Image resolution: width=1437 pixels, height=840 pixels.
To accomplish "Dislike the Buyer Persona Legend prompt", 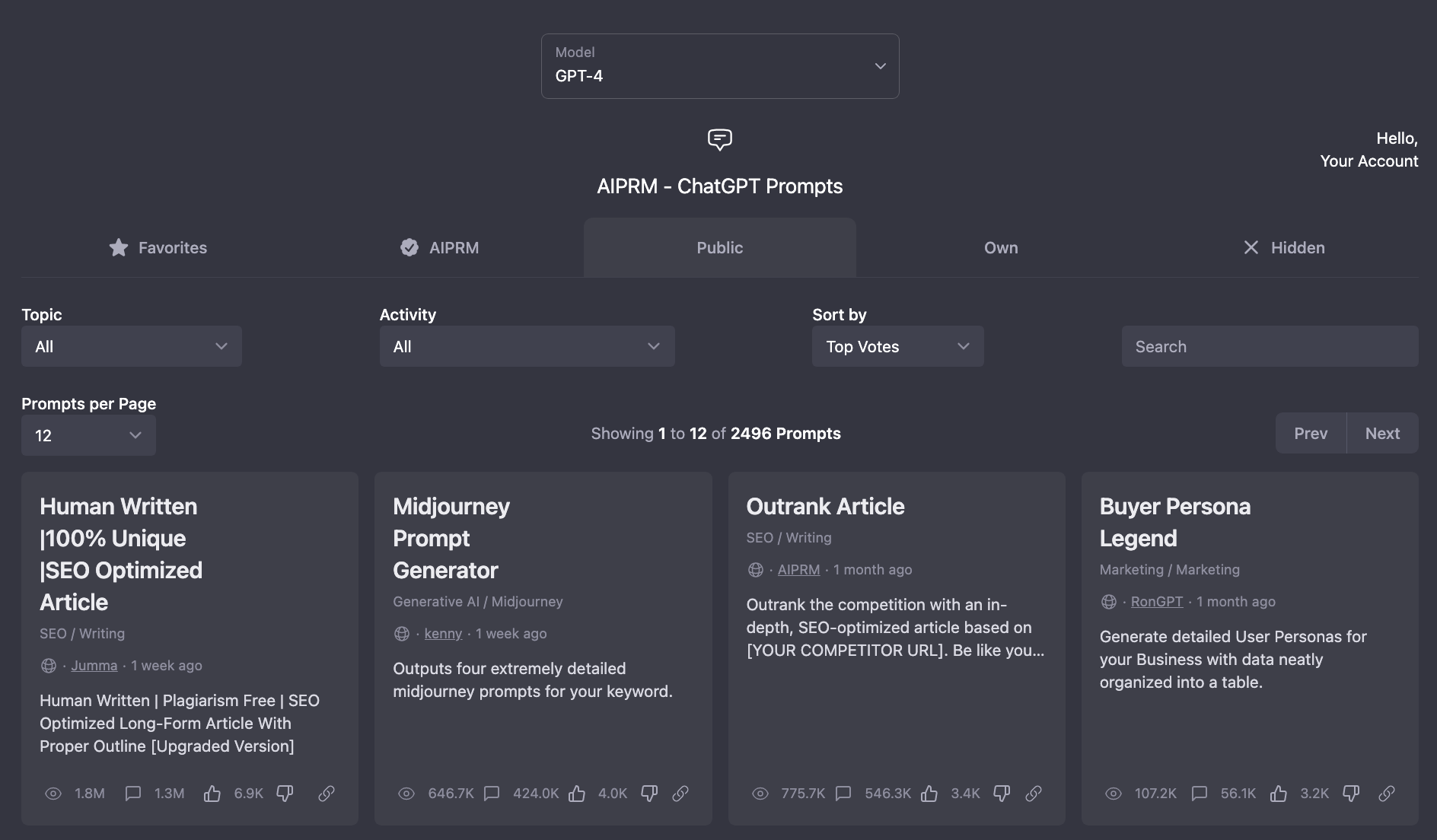I will (x=1351, y=794).
